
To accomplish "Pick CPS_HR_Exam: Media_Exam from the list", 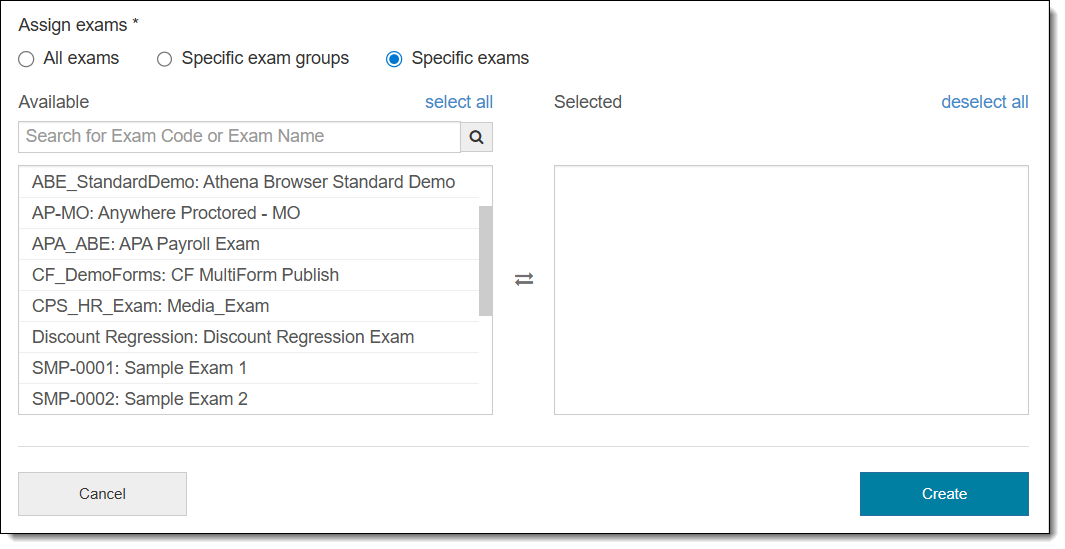I will coord(150,306).
